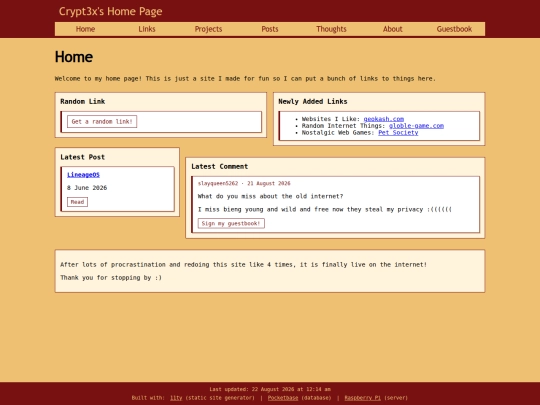Click the 'Random Internet Things:' label
The width and height of the screenshot is (540, 405).
(x=344, y=126)
